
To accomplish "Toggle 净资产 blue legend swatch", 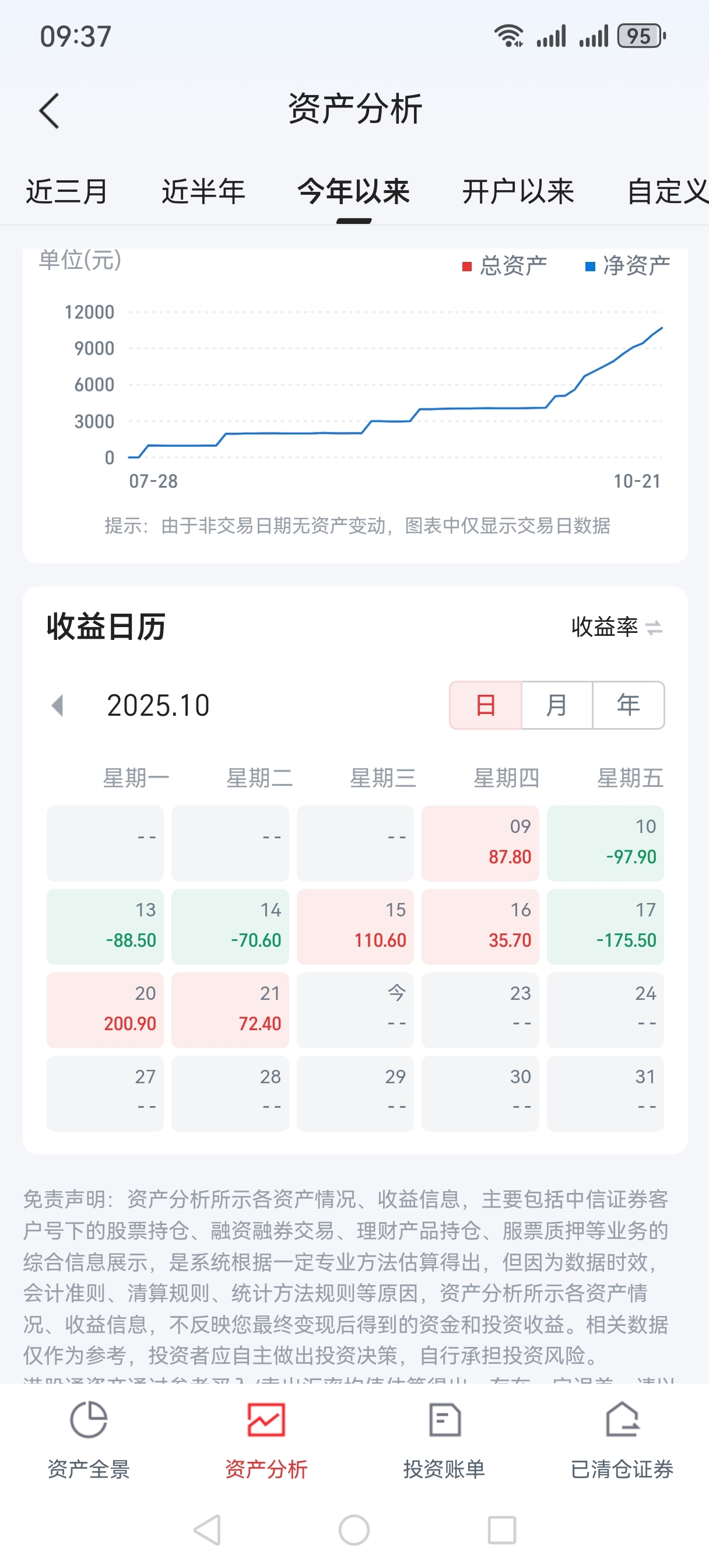I will click(589, 267).
